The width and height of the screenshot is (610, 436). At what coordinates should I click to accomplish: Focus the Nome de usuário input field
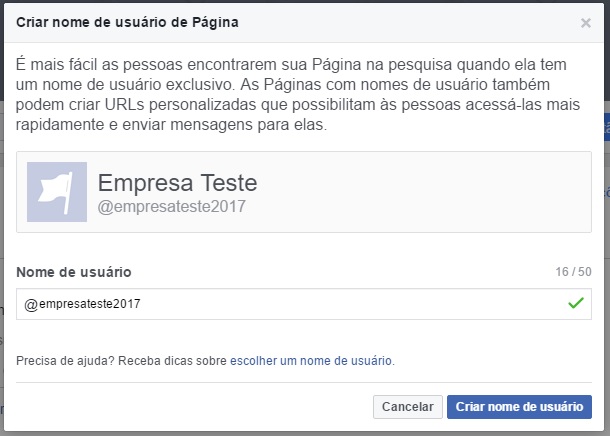pos(280,303)
